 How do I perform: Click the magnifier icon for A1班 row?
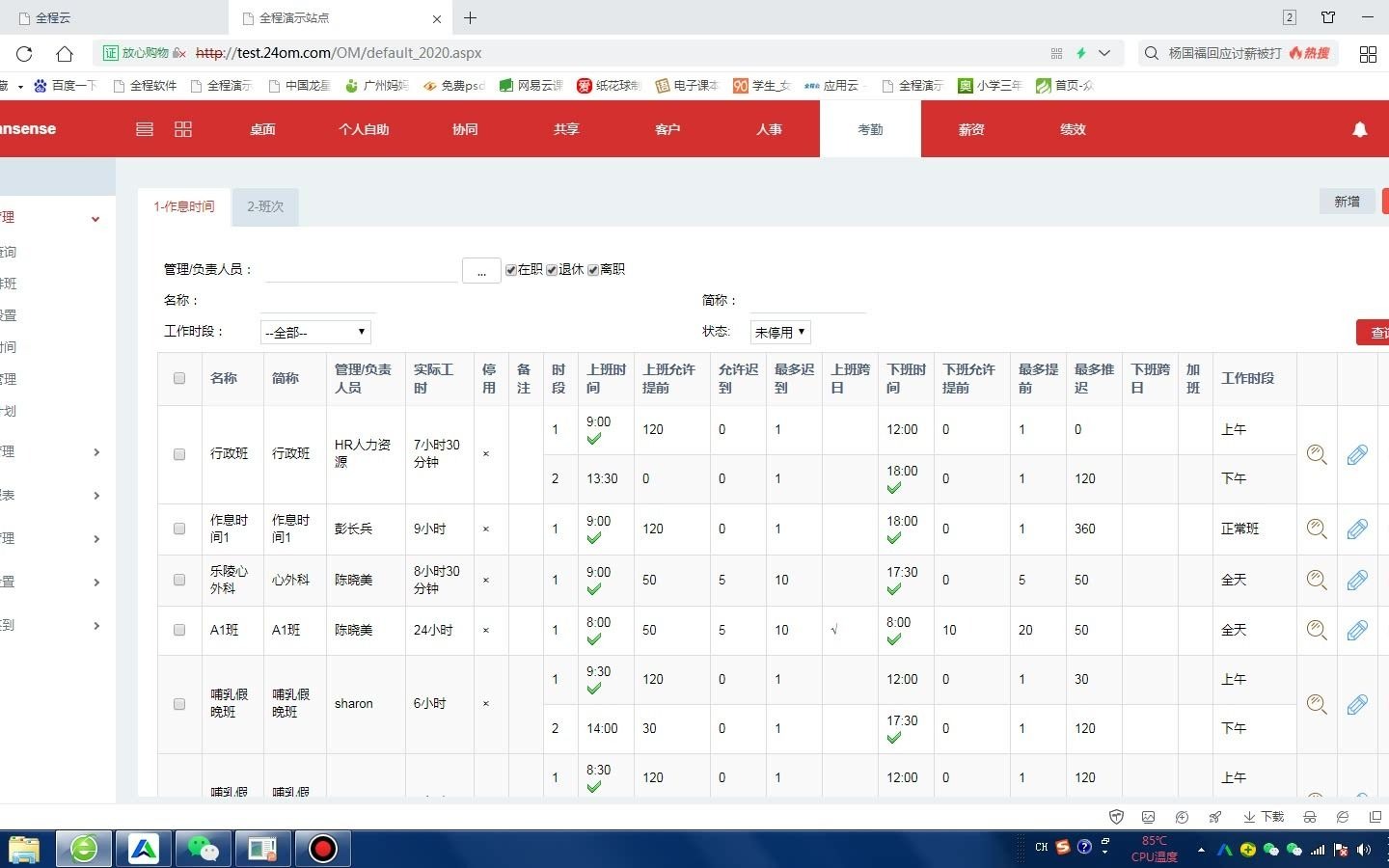pos(1317,630)
